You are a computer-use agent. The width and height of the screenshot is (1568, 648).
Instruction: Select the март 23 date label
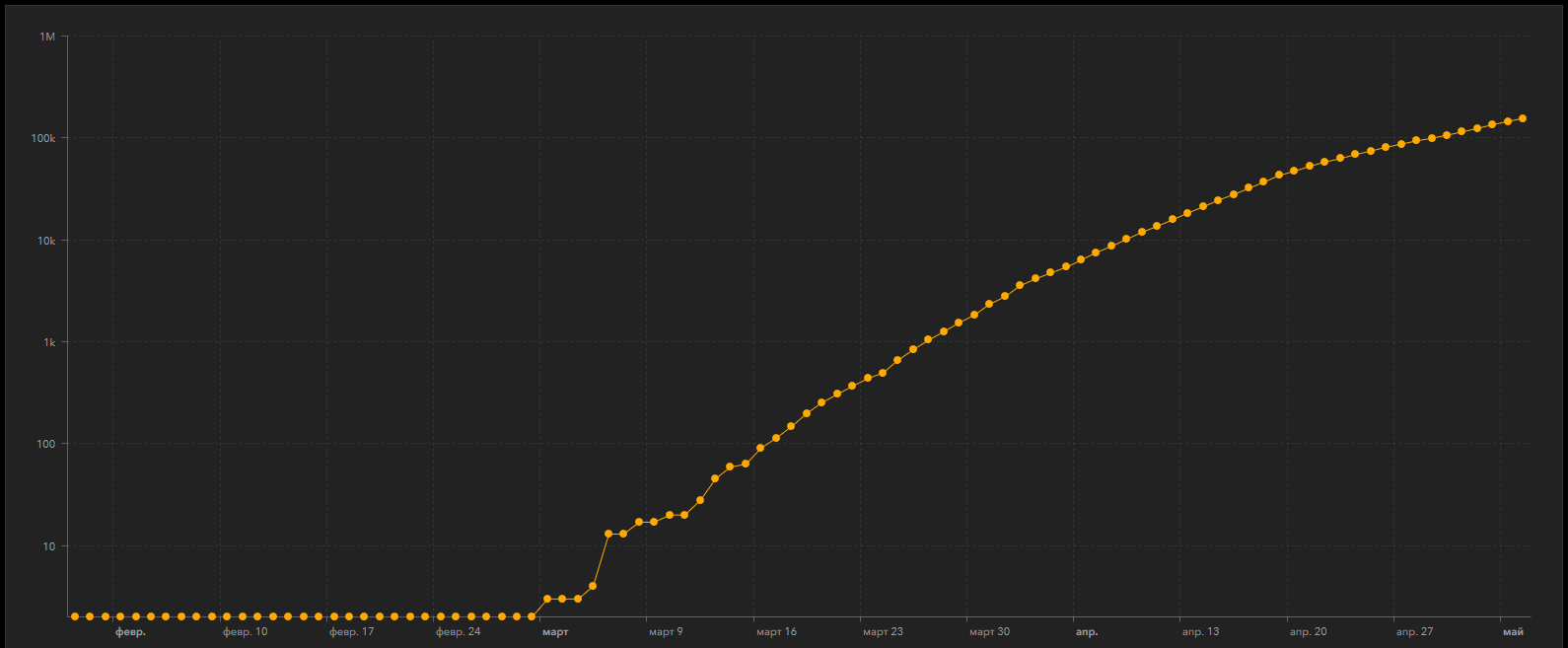pyautogui.click(x=883, y=632)
